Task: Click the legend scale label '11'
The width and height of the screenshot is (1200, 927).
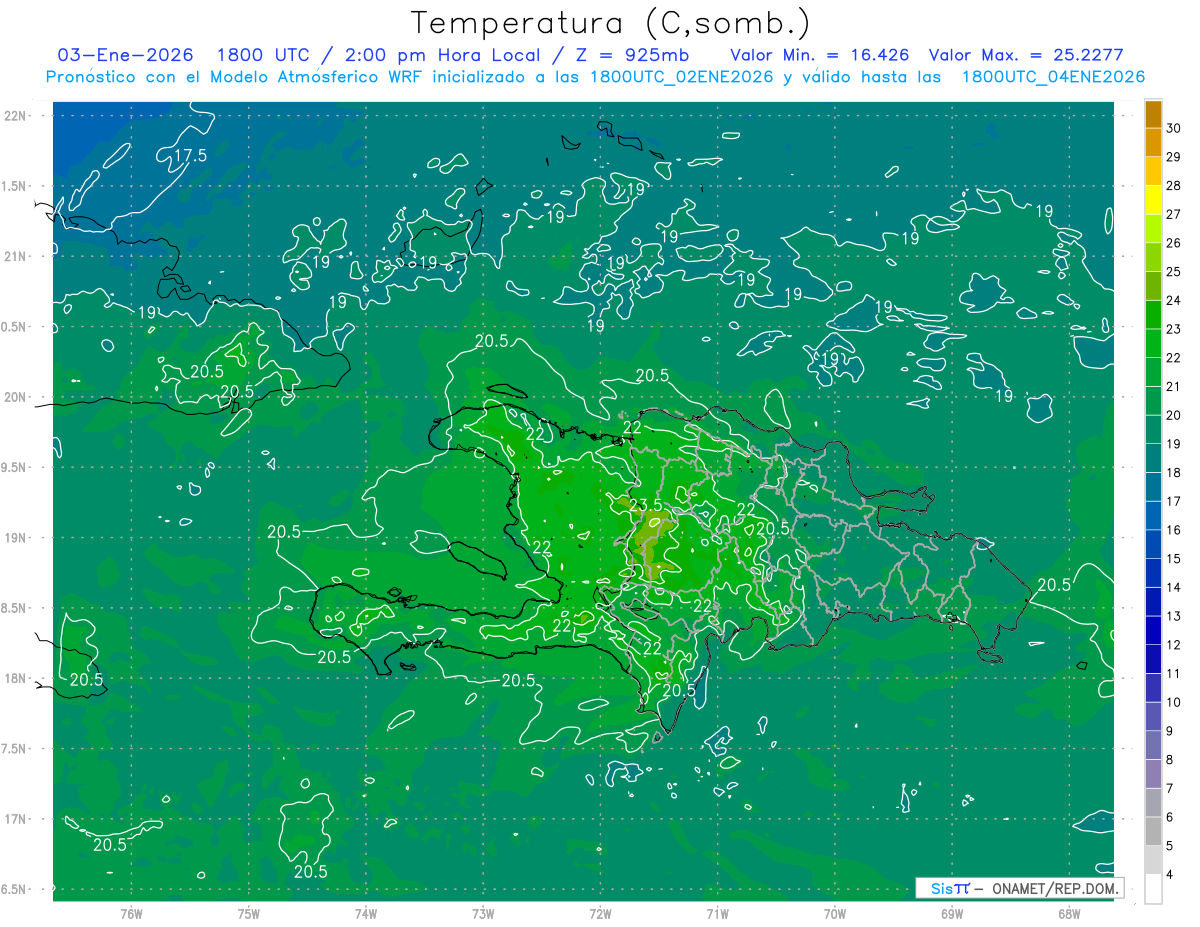Action: click(x=1173, y=673)
